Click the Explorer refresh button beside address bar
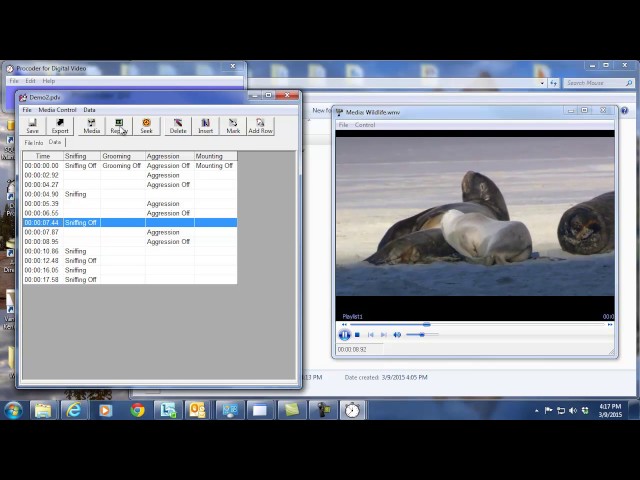This screenshot has height=480, width=640. click(x=553, y=83)
